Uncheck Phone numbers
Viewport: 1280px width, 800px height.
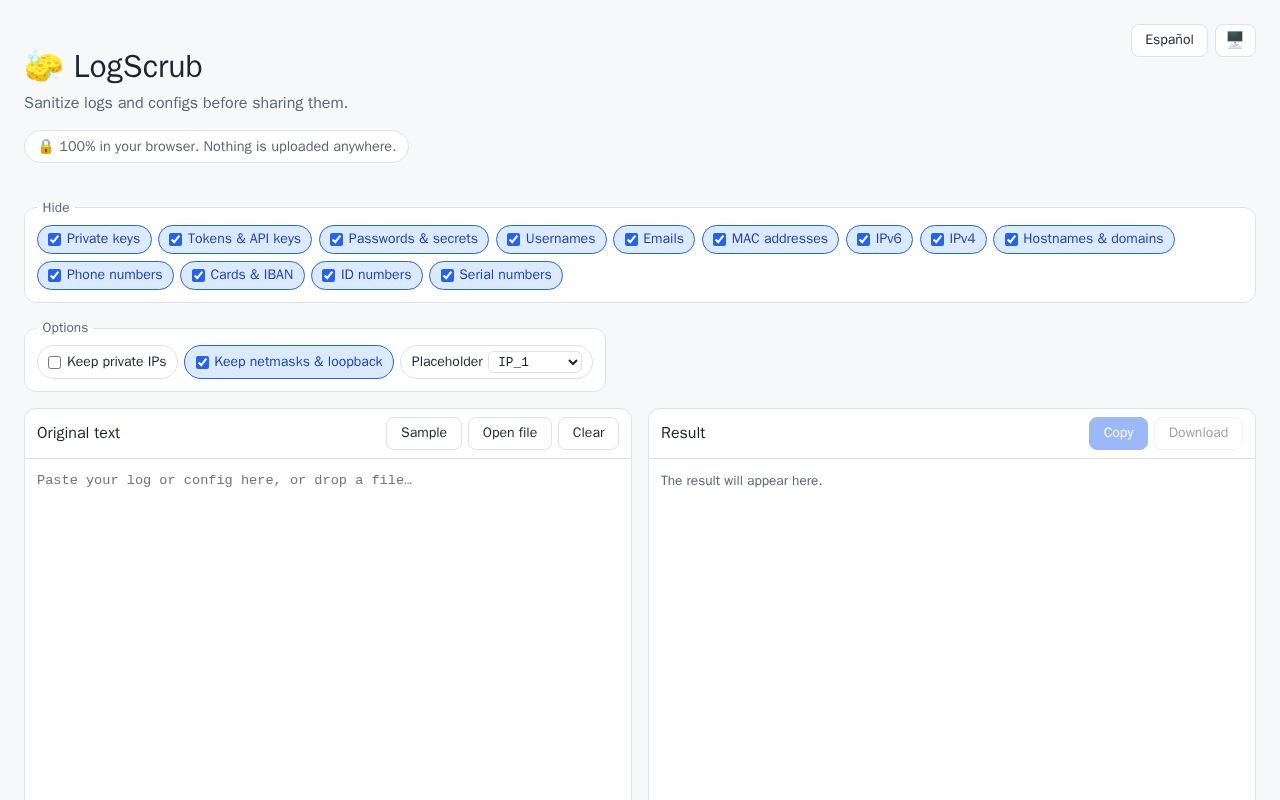pos(55,276)
